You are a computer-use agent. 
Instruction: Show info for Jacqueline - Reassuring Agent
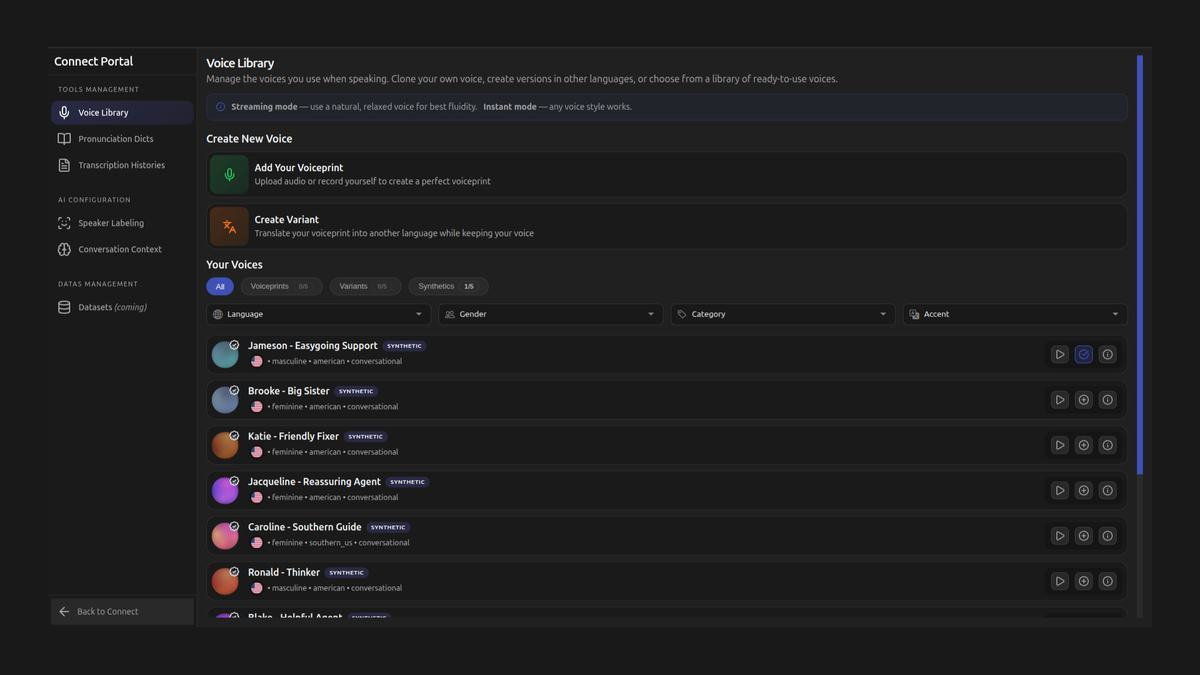[x=1108, y=490]
